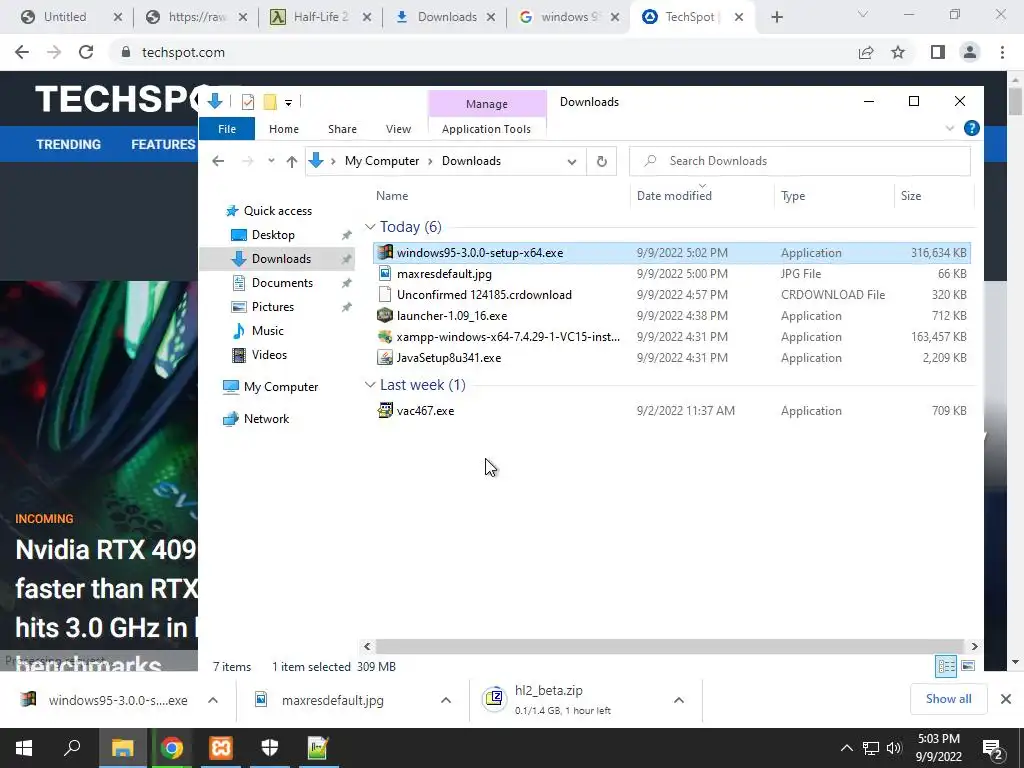Open the Application Tools tab

tap(487, 129)
